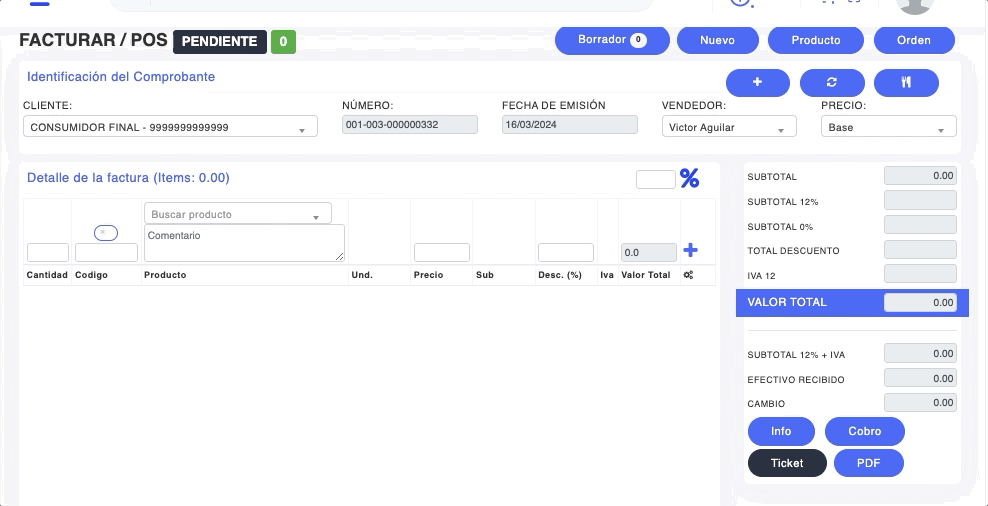Click the Producto button
Viewport: 988px width, 506px height.
pos(815,40)
